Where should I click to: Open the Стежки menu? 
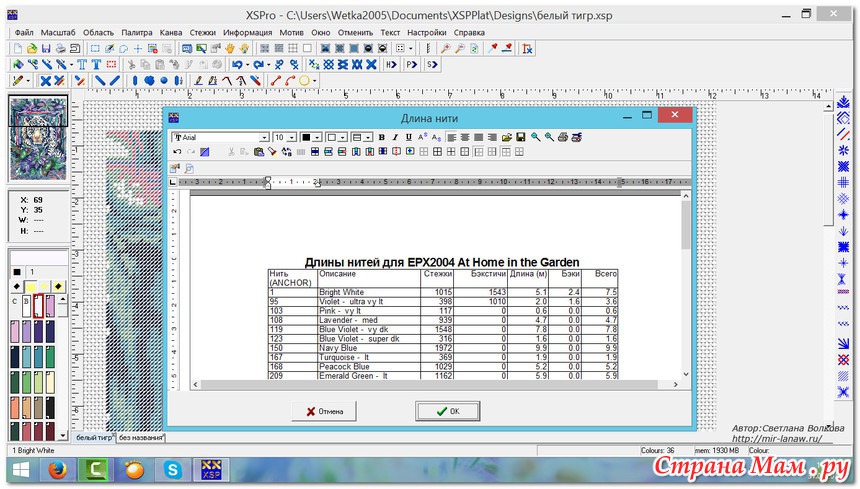tap(203, 32)
